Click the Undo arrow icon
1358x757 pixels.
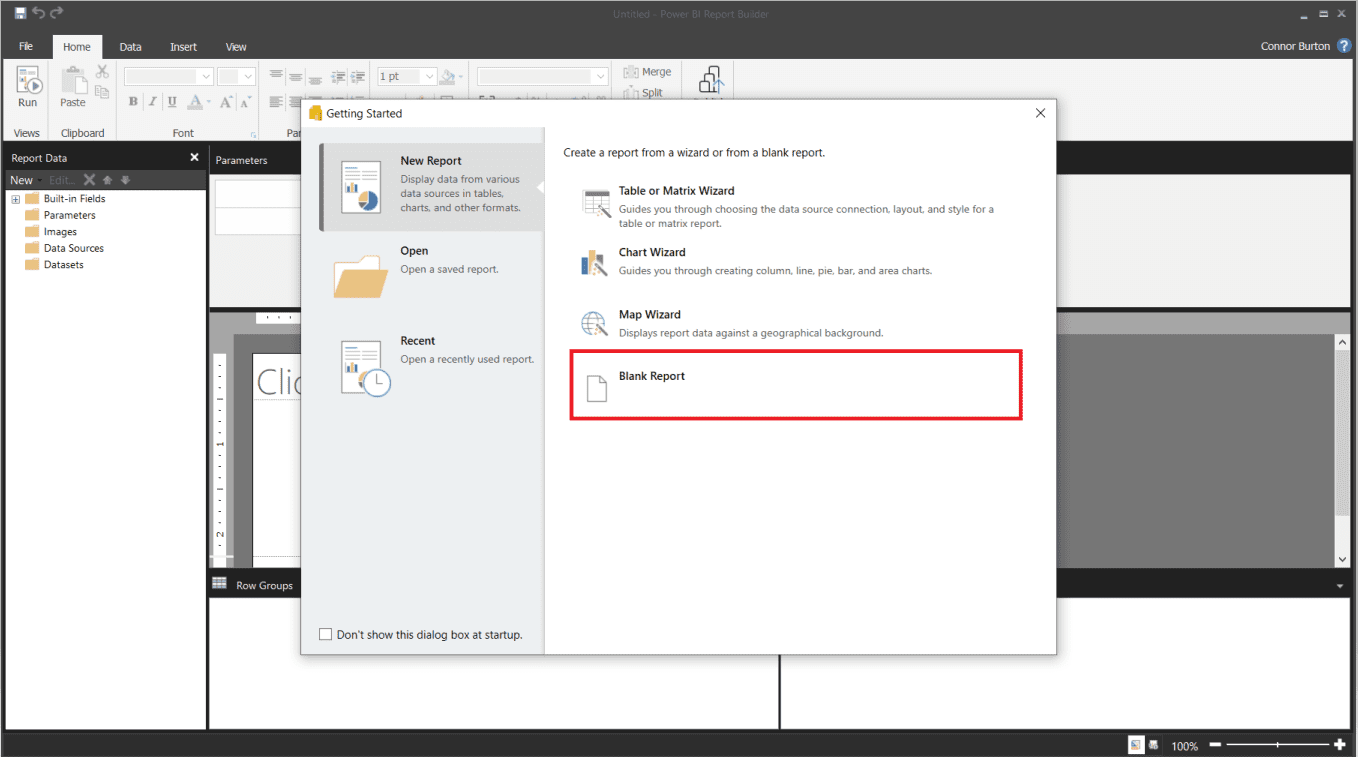coord(38,13)
